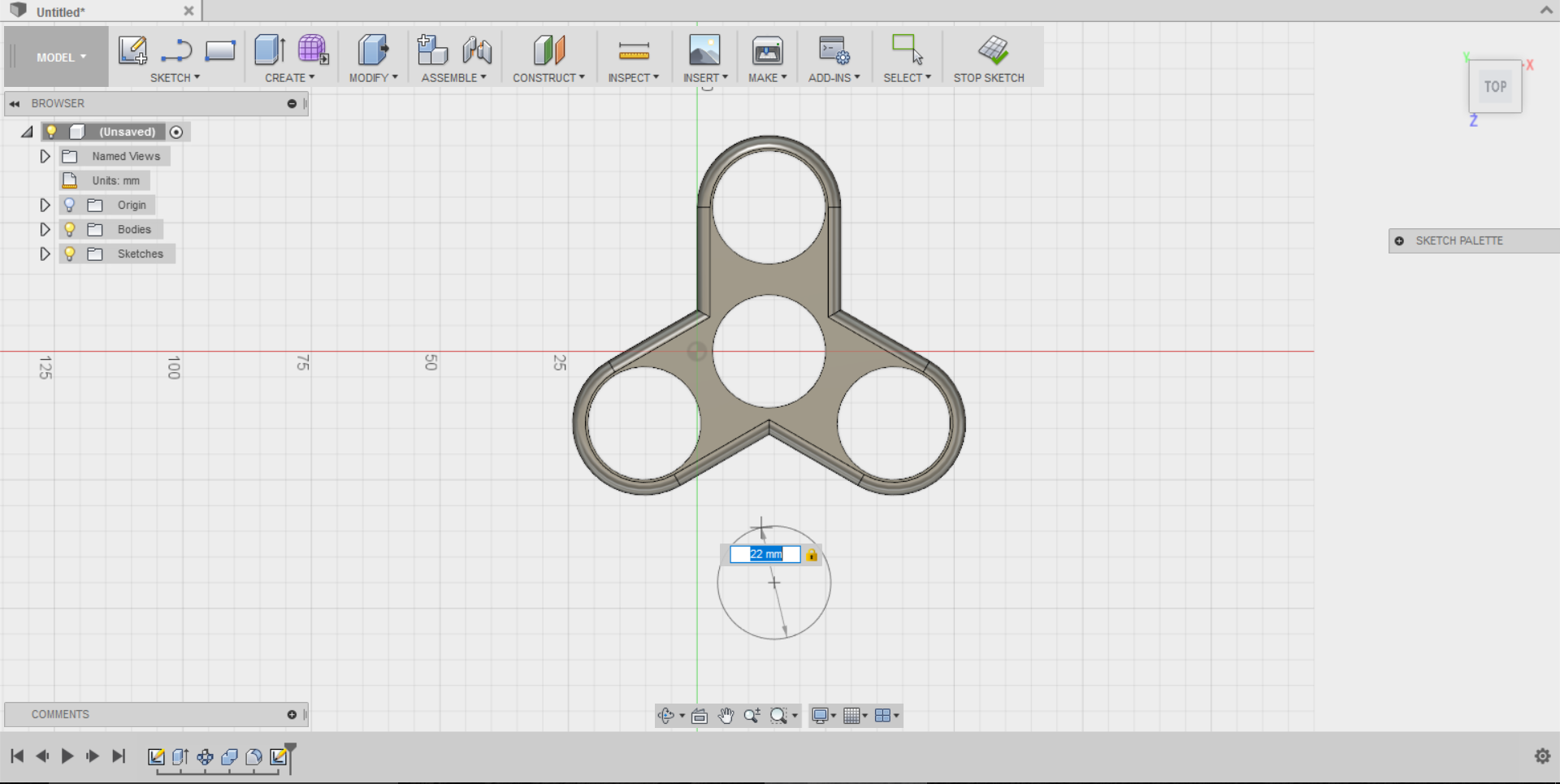Image resolution: width=1560 pixels, height=784 pixels.
Task: Activate the Zoom window tool
Action: click(x=779, y=716)
